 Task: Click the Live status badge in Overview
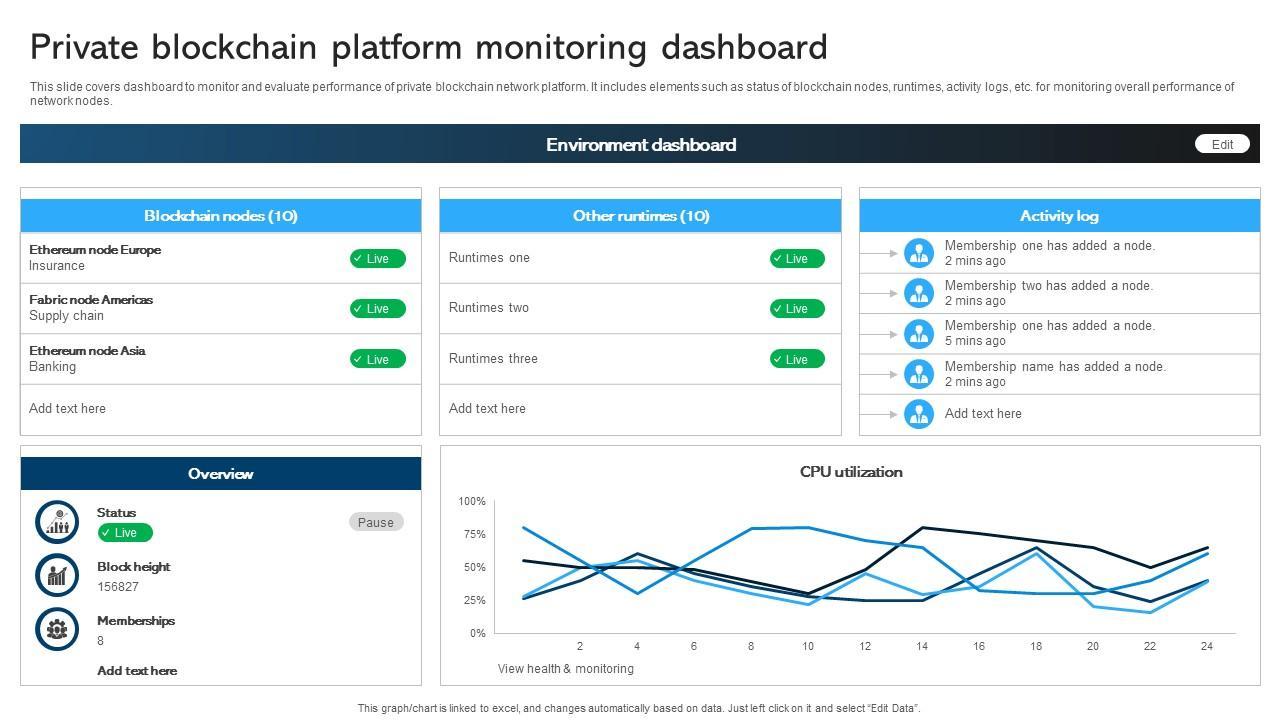pos(125,532)
